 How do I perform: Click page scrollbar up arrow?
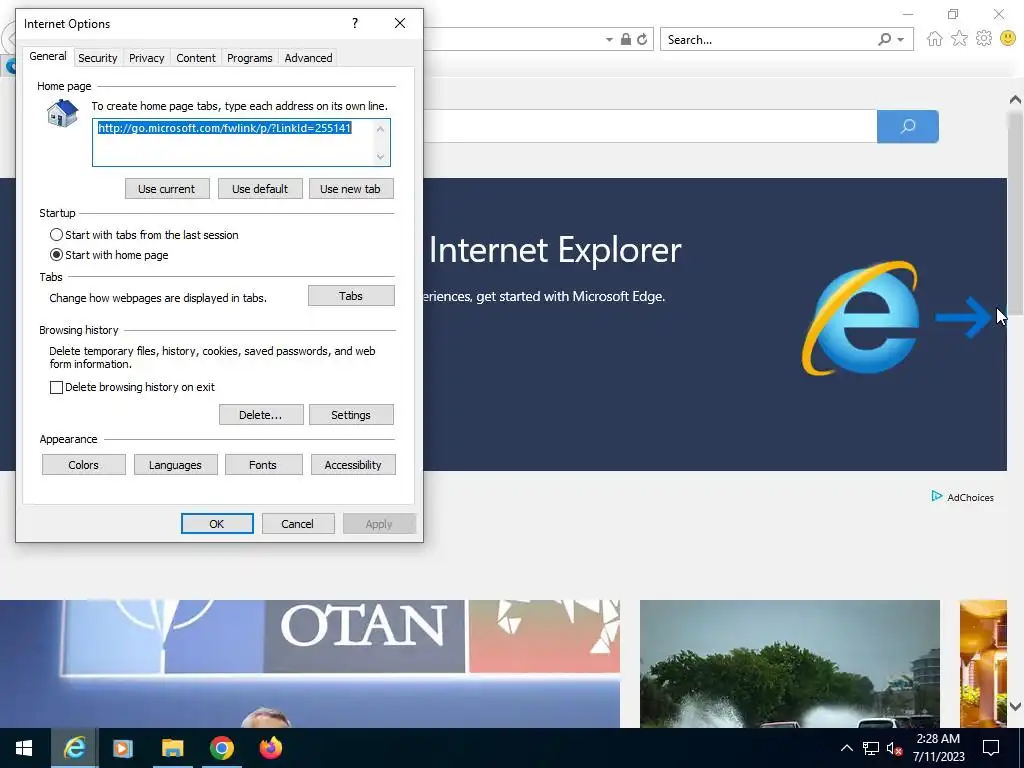click(x=1015, y=100)
